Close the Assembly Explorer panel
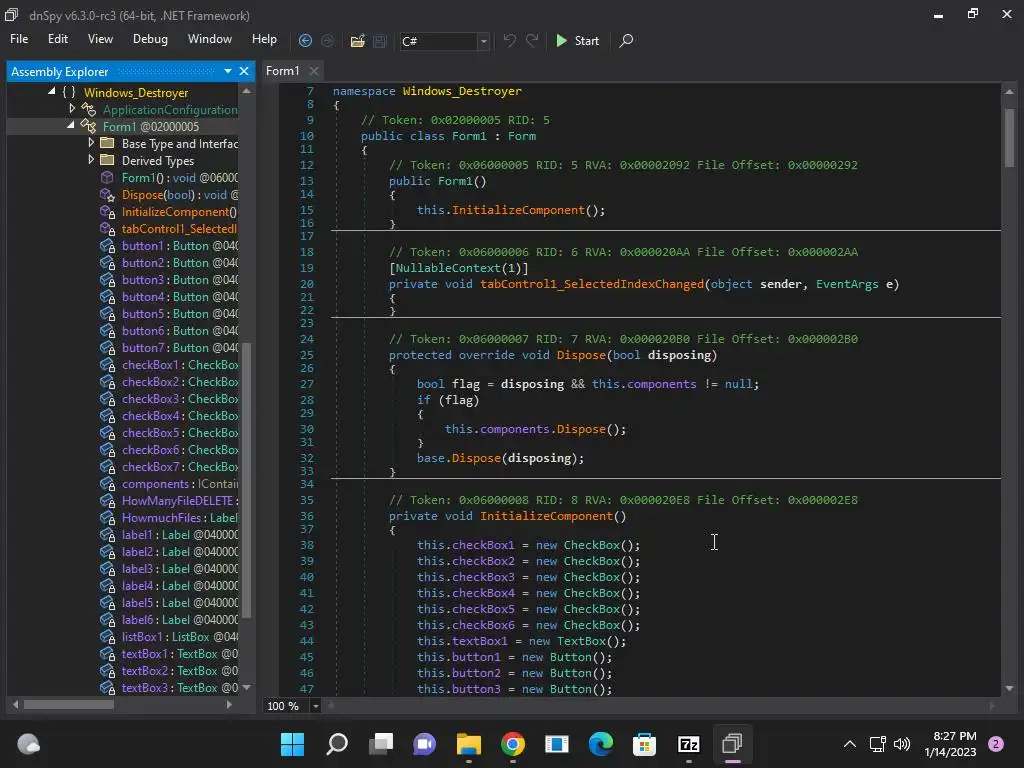The width and height of the screenshot is (1024, 768). tap(244, 71)
